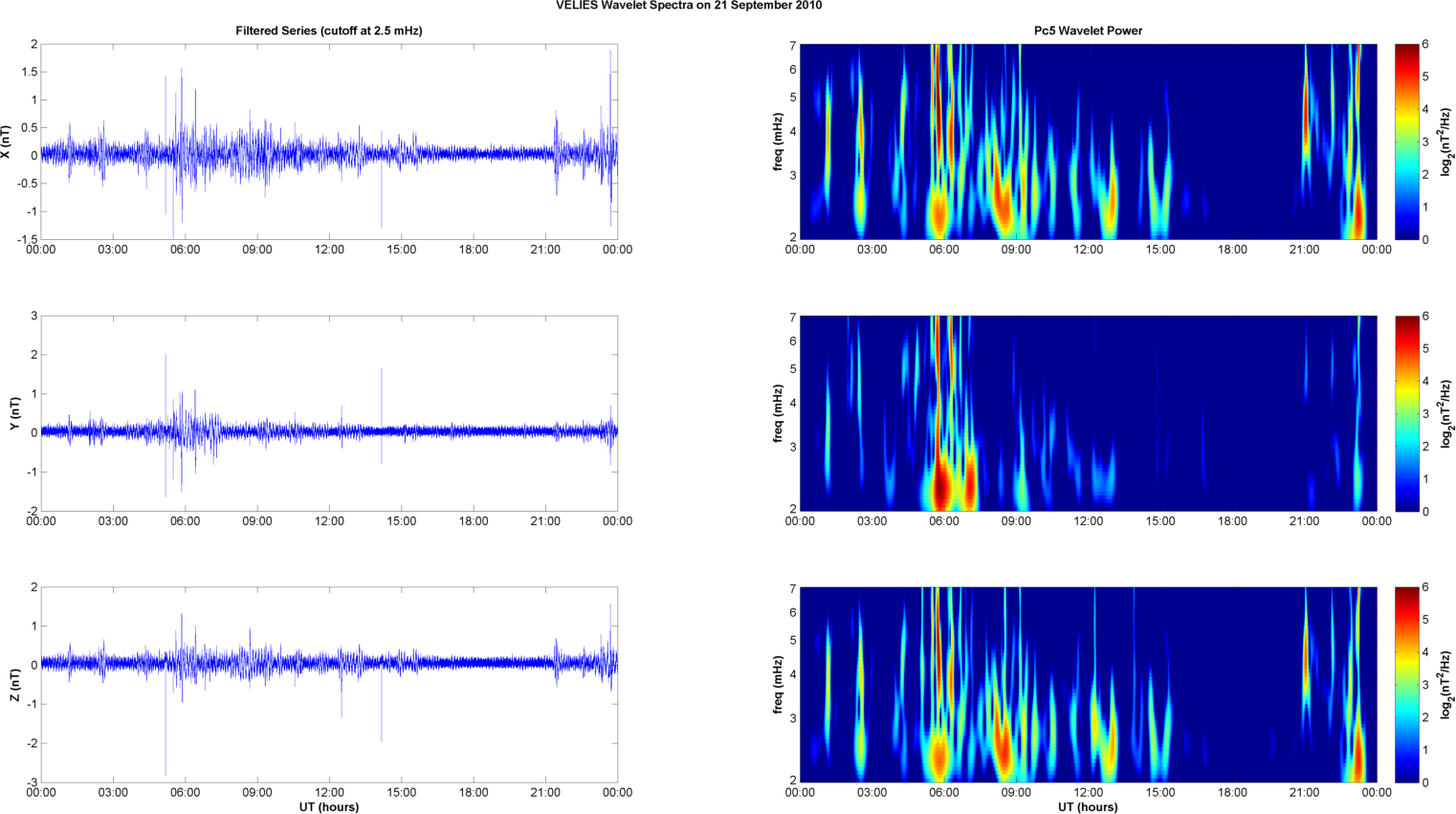Select the log2(nT²/Hz) label beside bottom colorbar
Screen dimensions: 1456x814
click(x=1448, y=685)
